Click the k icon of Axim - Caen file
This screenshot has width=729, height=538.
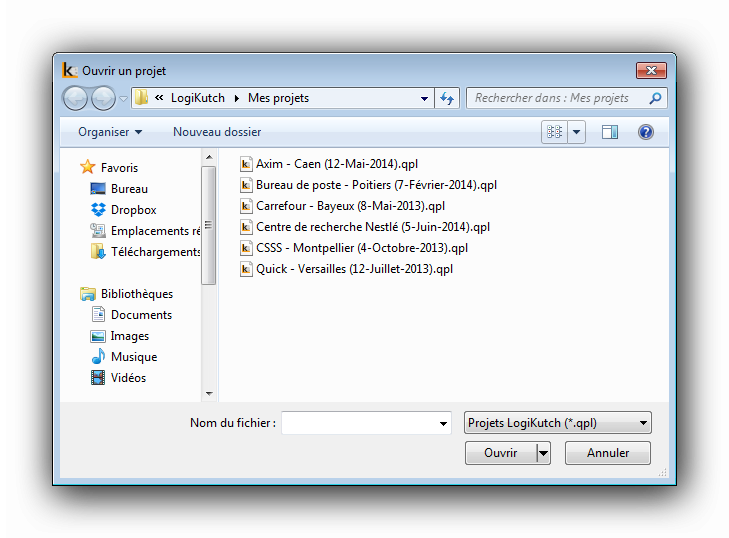245,164
